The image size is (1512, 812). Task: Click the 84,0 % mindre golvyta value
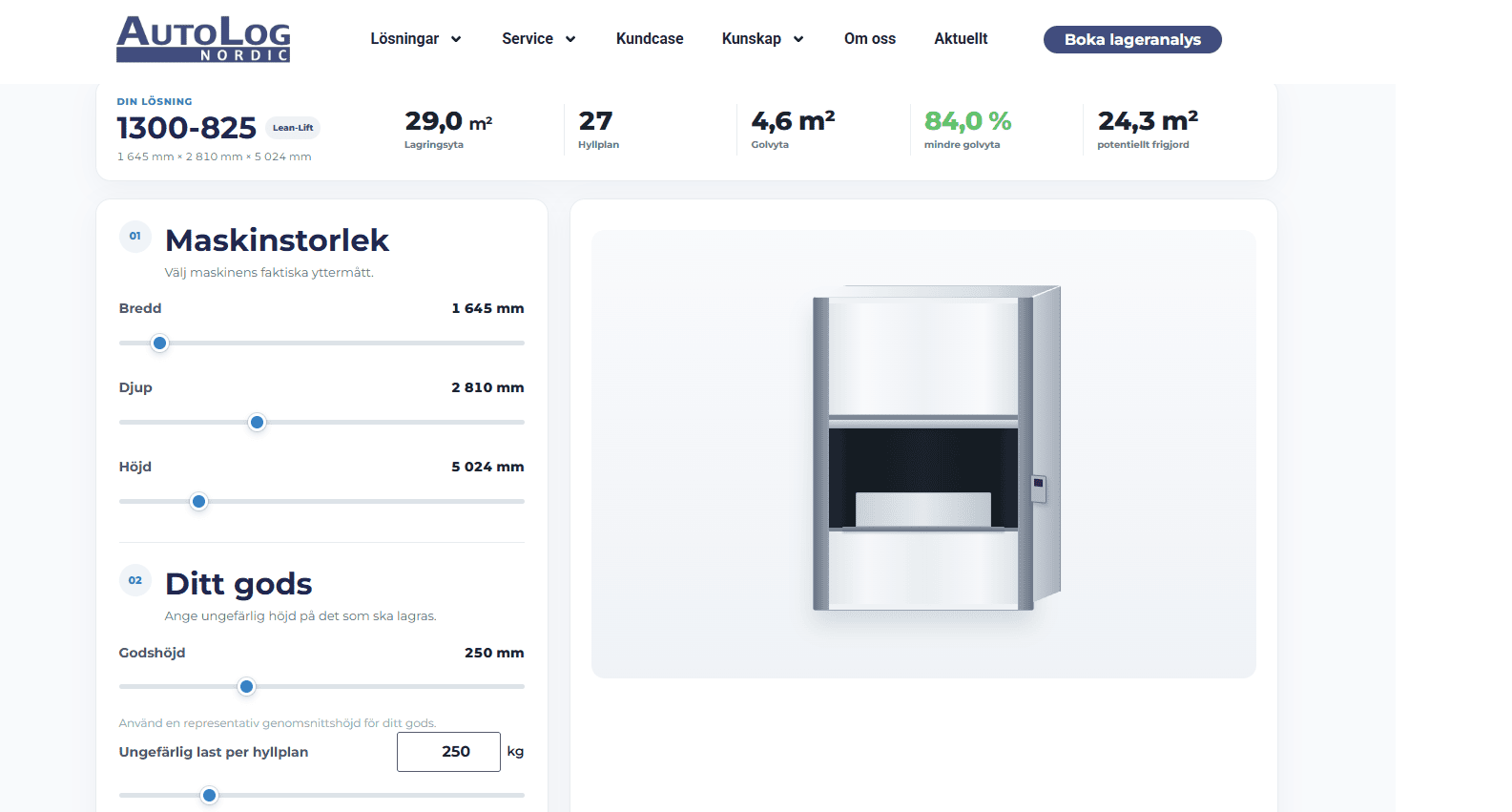tap(967, 122)
